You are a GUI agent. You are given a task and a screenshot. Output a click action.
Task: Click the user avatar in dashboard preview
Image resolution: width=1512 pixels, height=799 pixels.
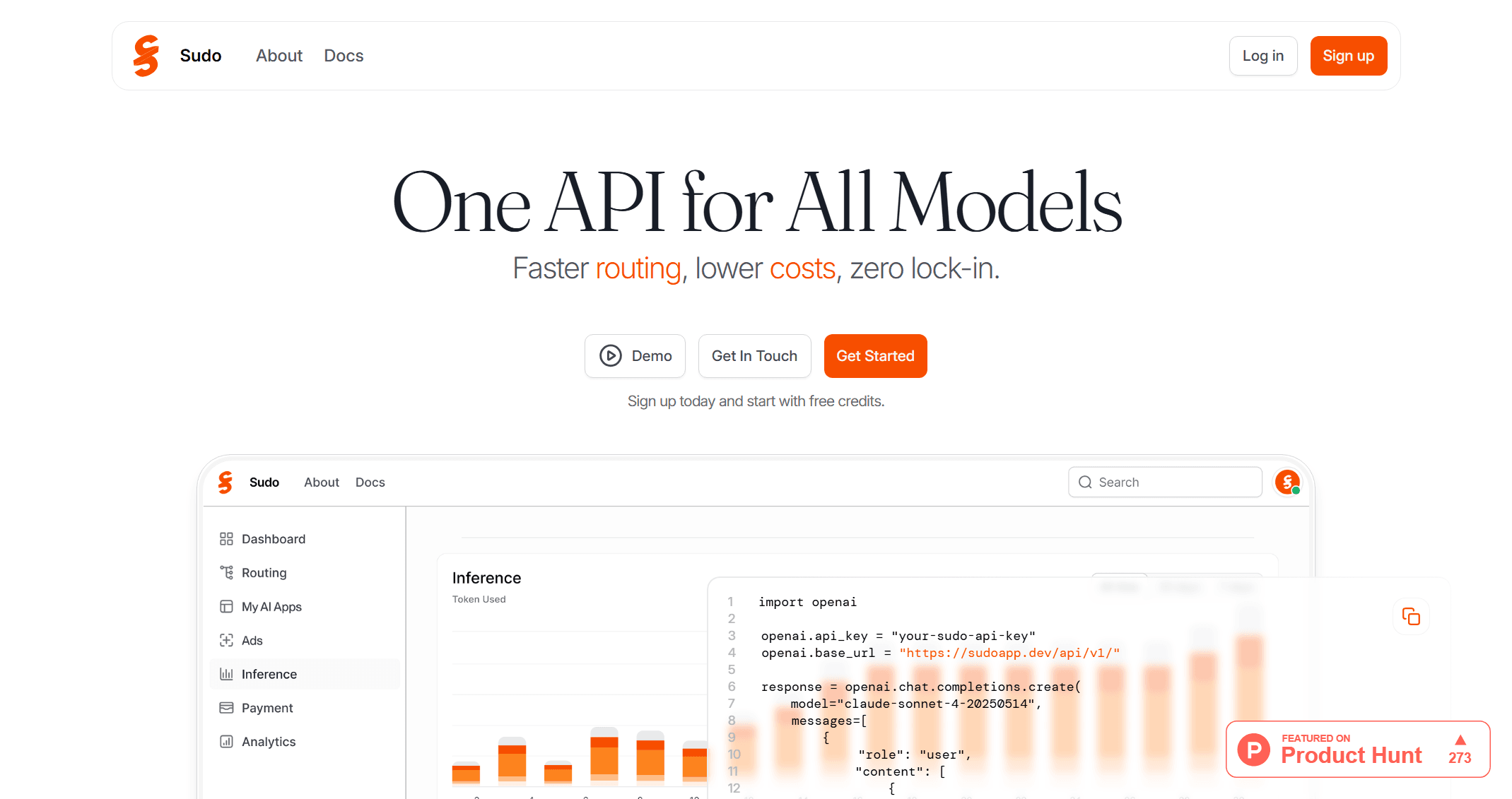tap(1287, 483)
